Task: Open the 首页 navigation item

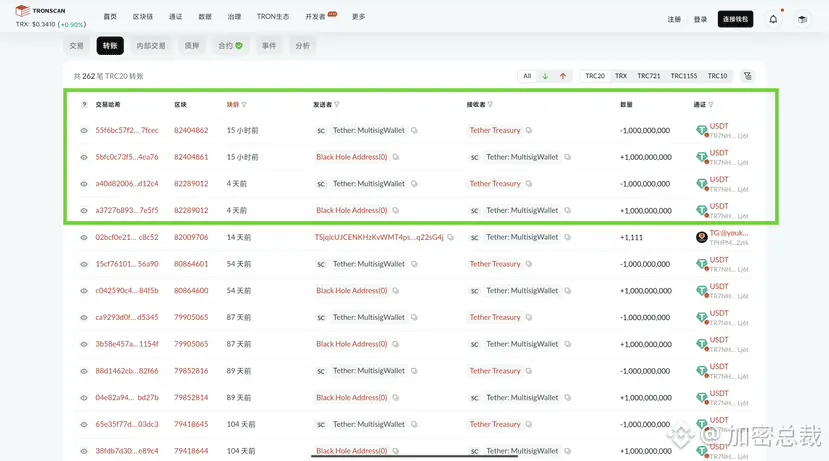Action: [110, 17]
